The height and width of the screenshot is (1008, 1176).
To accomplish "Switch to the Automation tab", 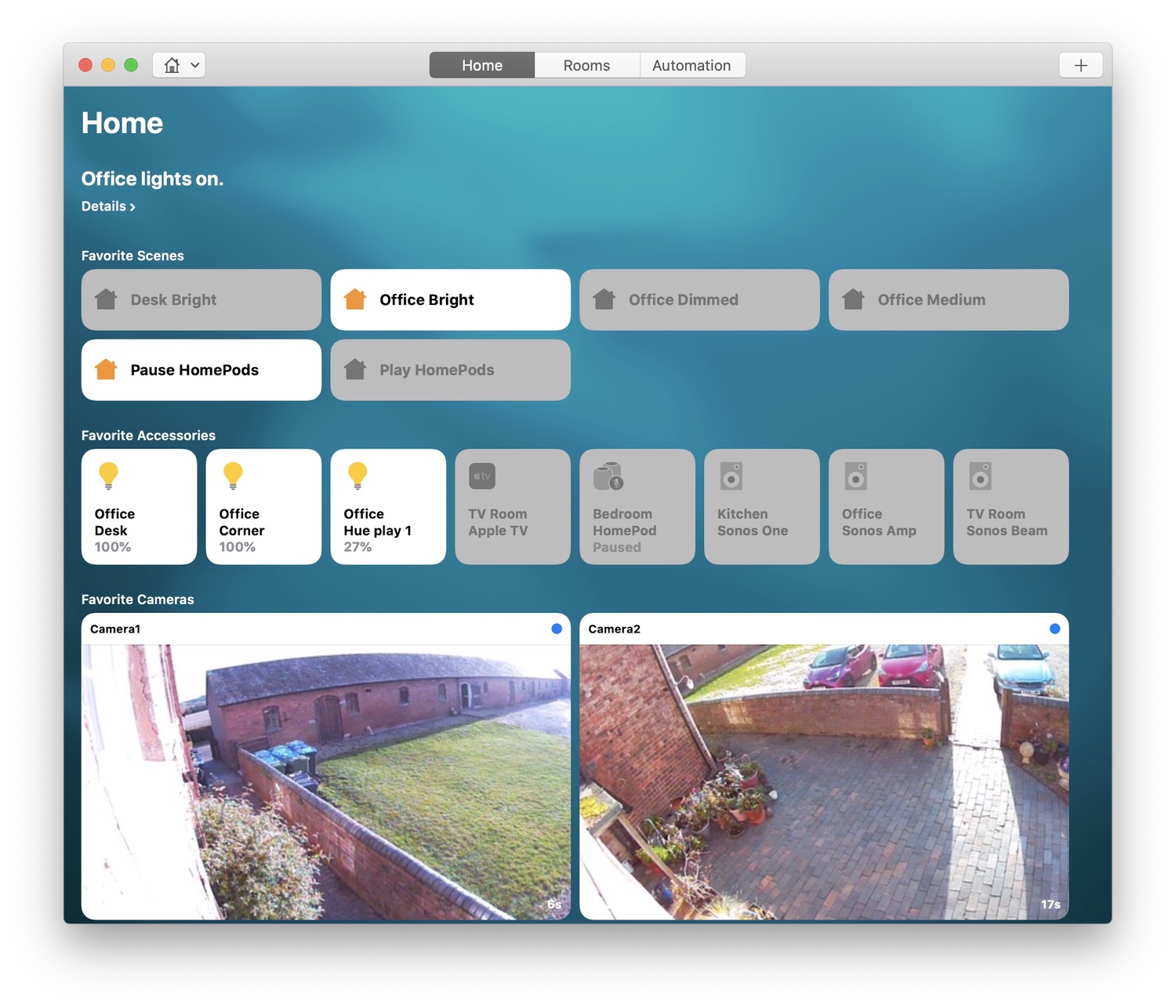I will click(x=691, y=65).
